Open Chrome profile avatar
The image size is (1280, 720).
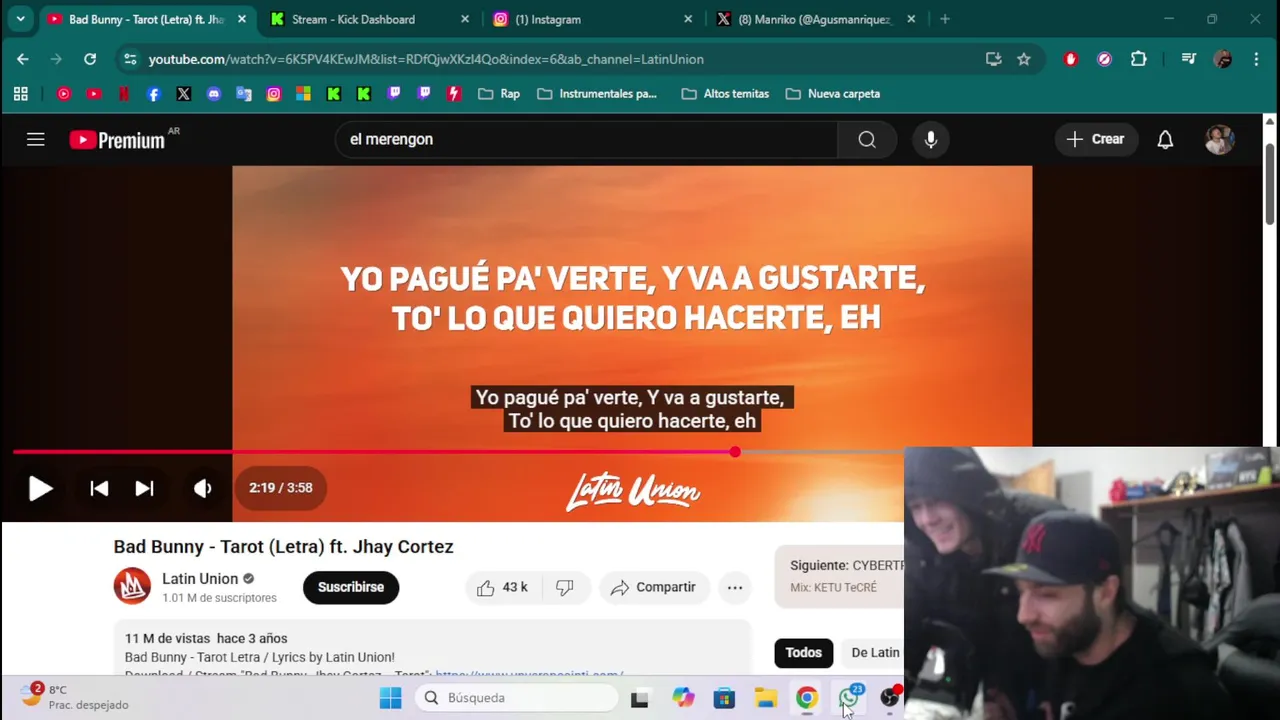point(1222,59)
